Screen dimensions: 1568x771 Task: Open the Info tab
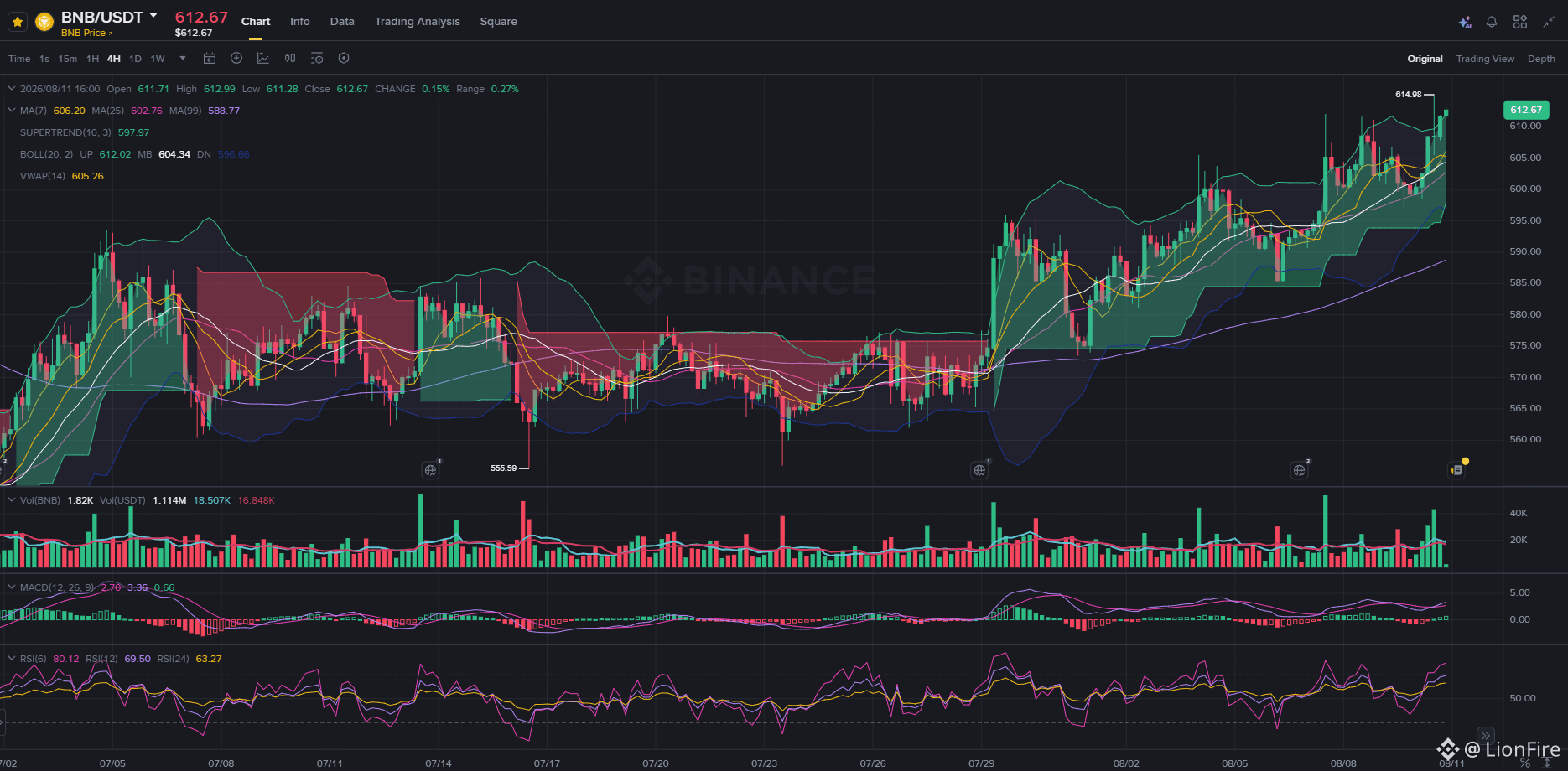pyautogui.click(x=300, y=22)
